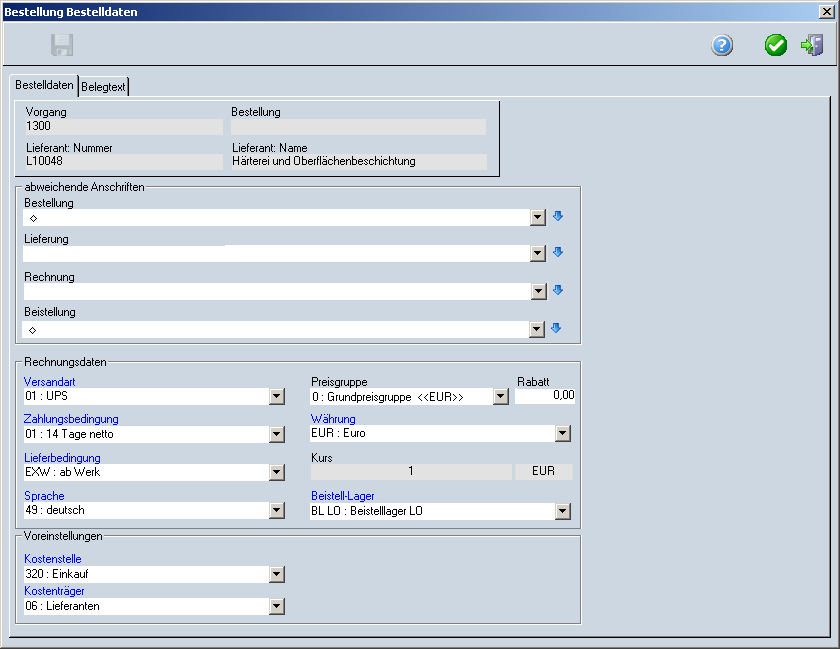Click into the Rabatt input field
840x649 pixels.
545,397
